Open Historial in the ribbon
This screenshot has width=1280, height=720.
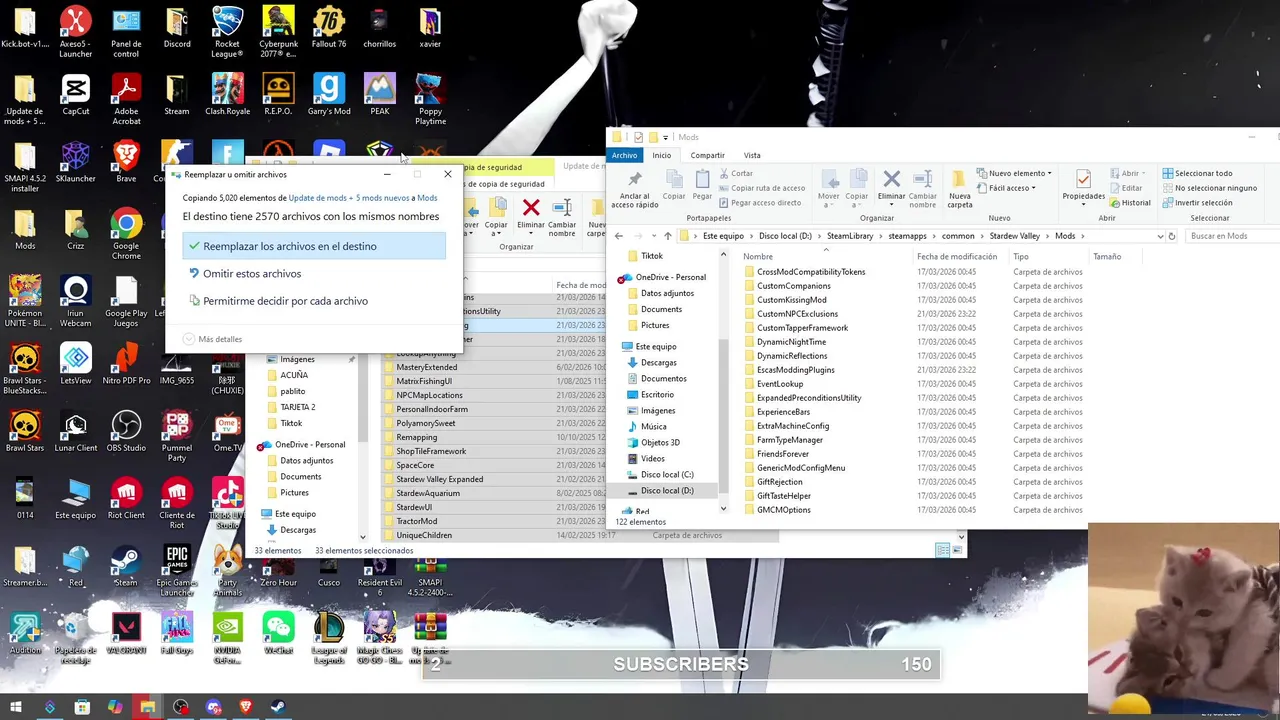point(1129,202)
